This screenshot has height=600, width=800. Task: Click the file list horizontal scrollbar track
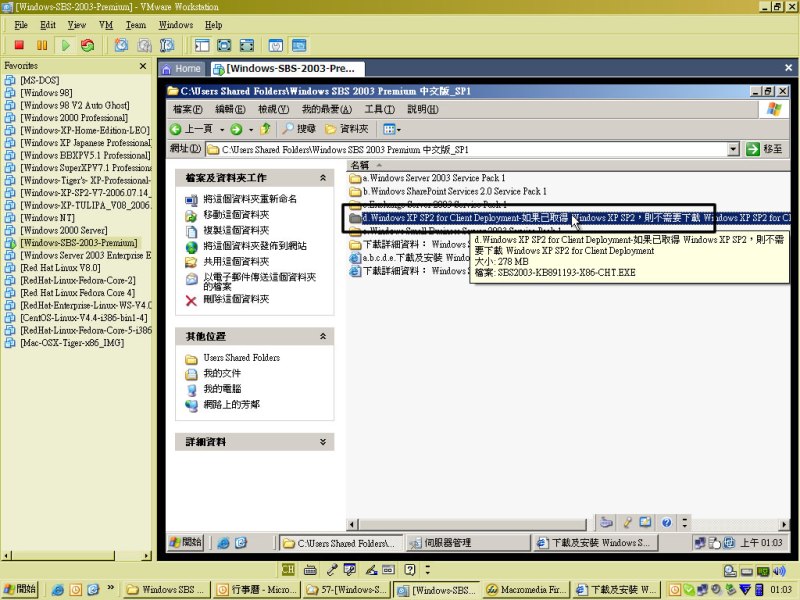click(472, 524)
